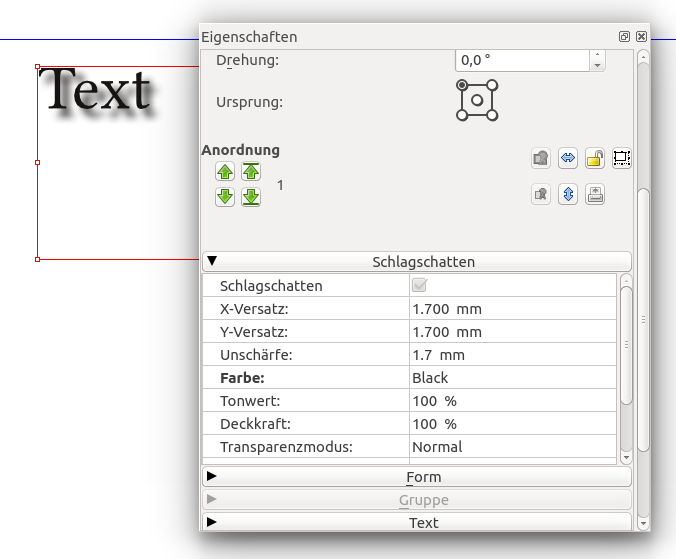Image resolution: width=676 pixels, height=559 pixels.
Task: Lower the object one level down
Action: point(225,196)
